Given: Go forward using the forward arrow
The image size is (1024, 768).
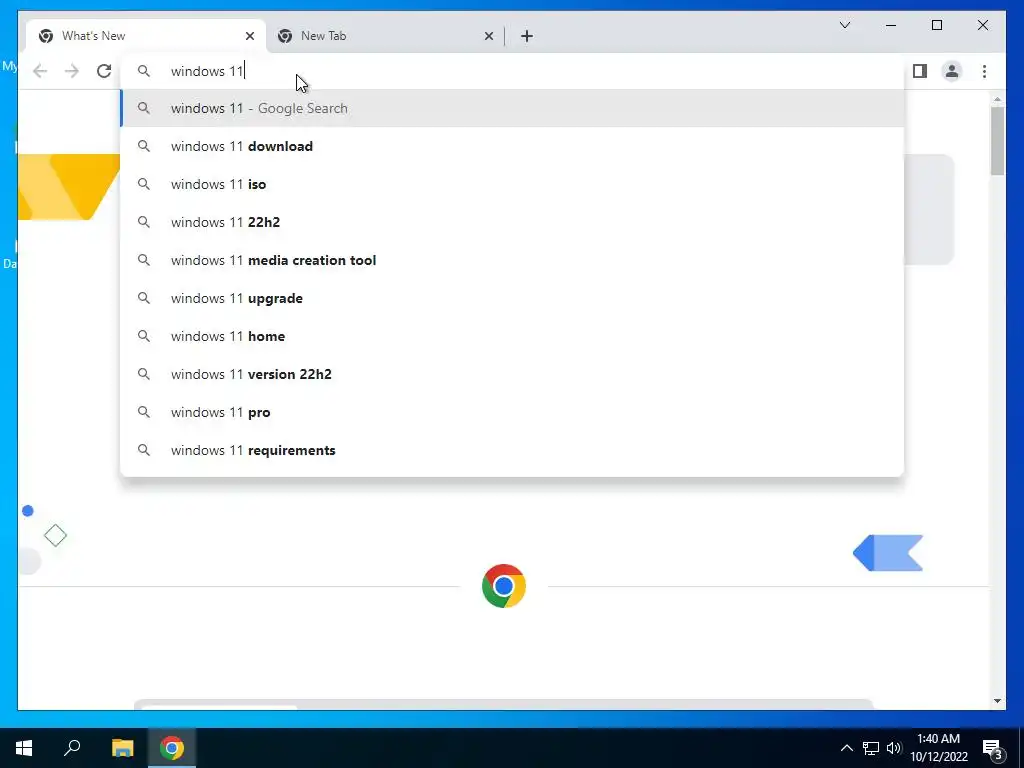Looking at the screenshot, I should pos(72,71).
